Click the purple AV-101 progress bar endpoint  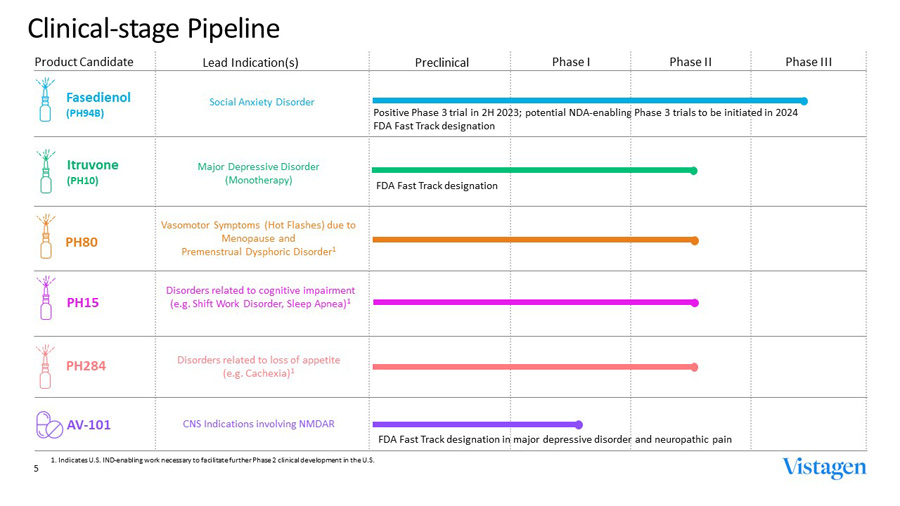tap(579, 425)
